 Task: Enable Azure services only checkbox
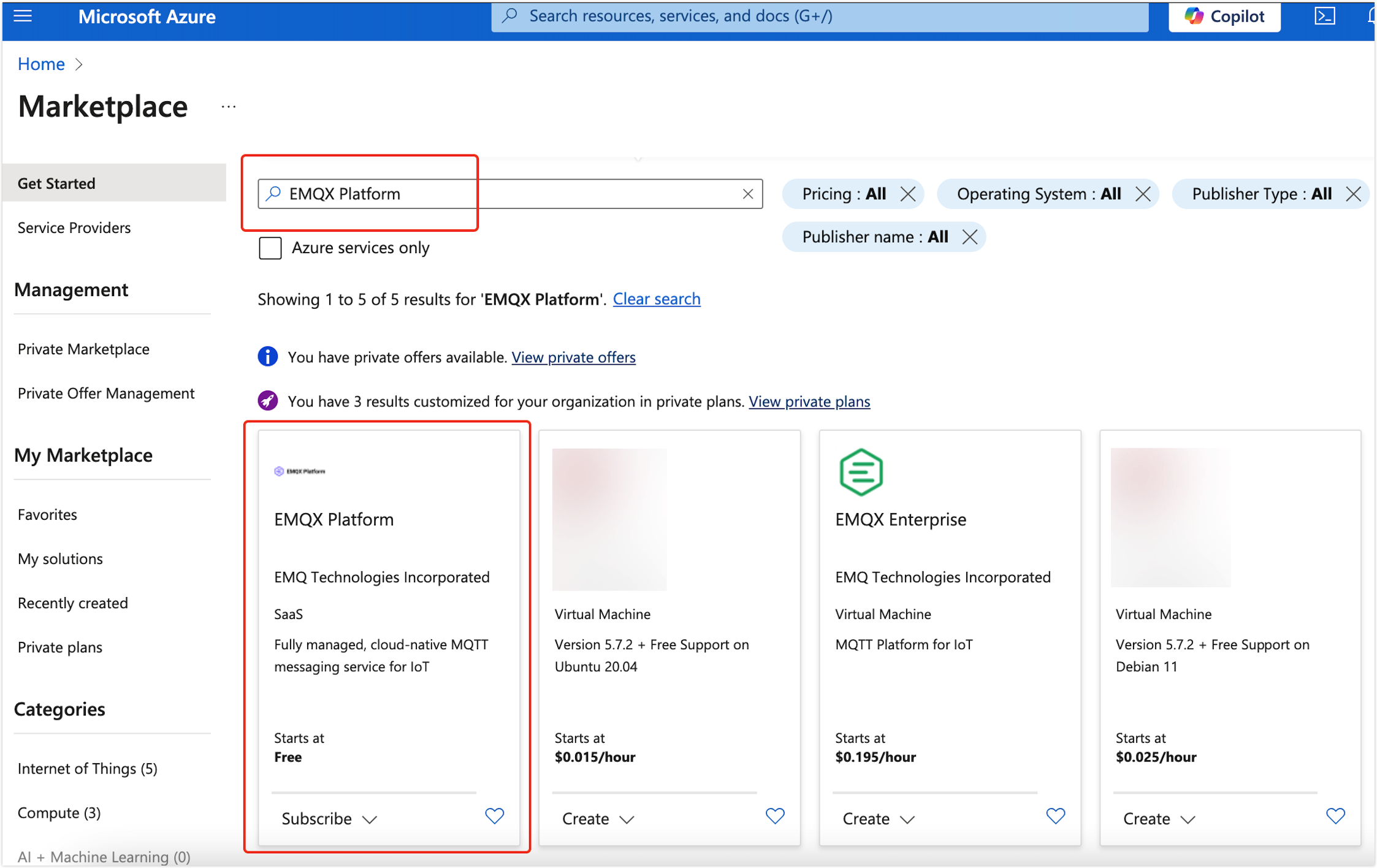tap(270, 248)
